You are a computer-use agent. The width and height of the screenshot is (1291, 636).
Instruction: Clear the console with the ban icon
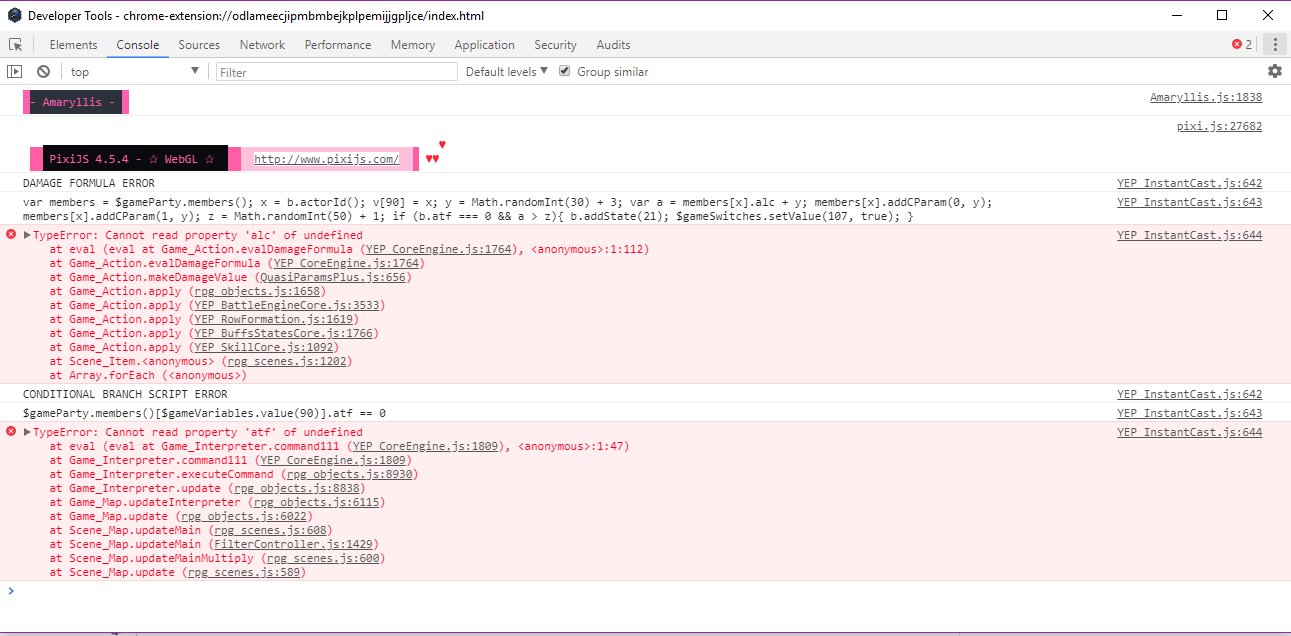click(44, 72)
